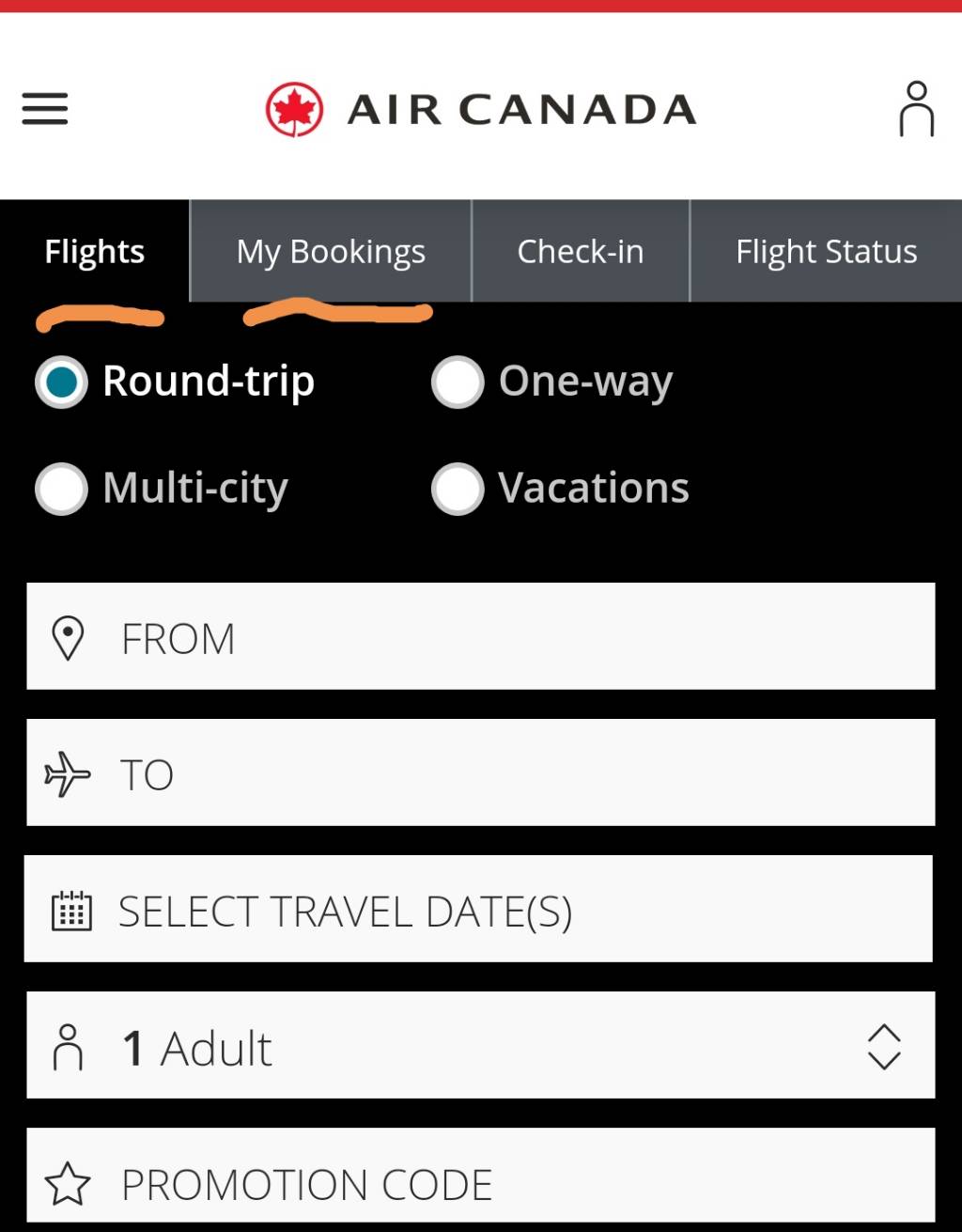The height and width of the screenshot is (1232, 962).
Task: Select the Round-trip radio option
Action: click(x=62, y=382)
